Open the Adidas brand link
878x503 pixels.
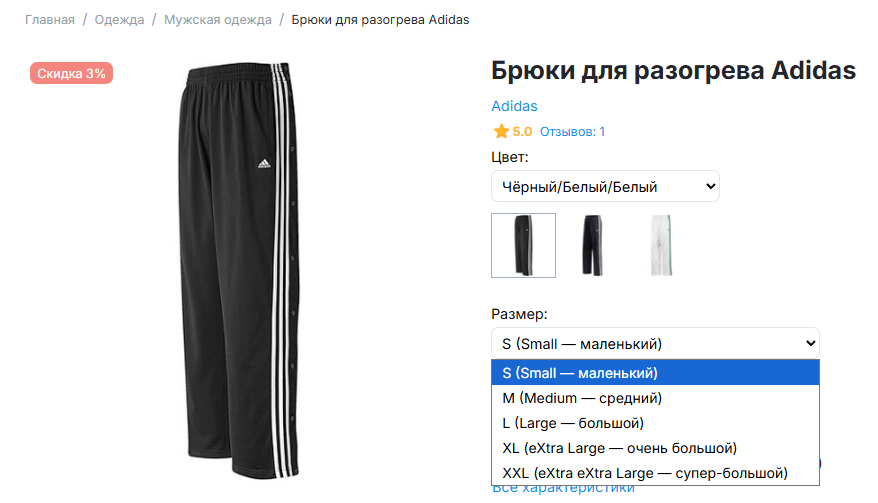tap(514, 106)
